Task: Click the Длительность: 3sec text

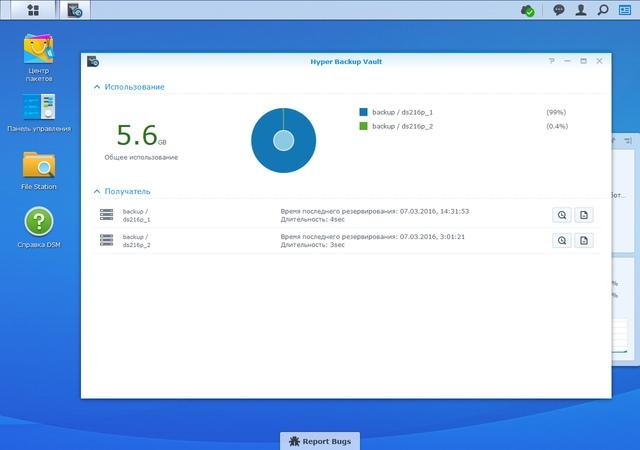Action: (313, 245)
